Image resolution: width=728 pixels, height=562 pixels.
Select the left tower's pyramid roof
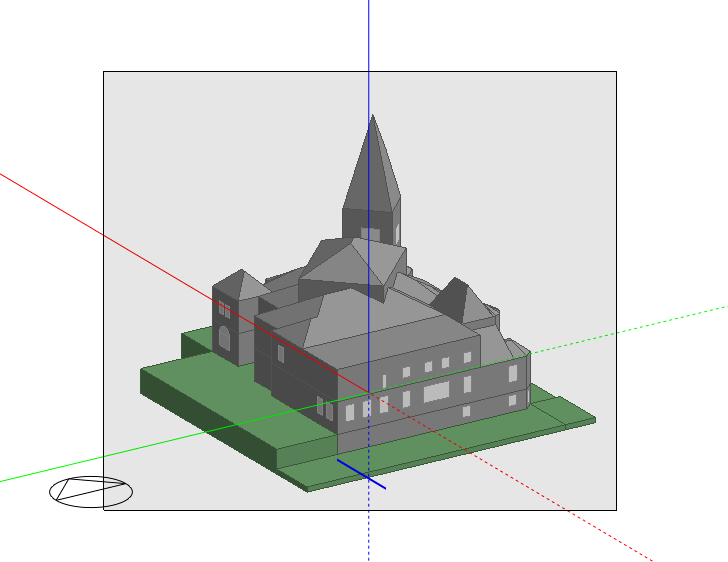pos(238,283)
